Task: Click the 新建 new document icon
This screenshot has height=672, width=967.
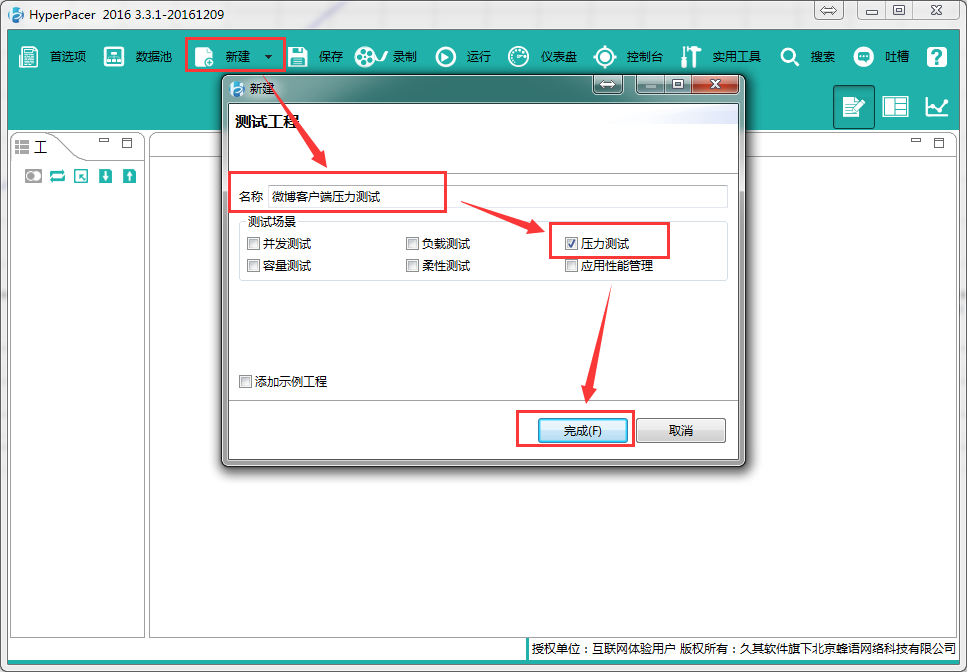Action: [204, 57]
